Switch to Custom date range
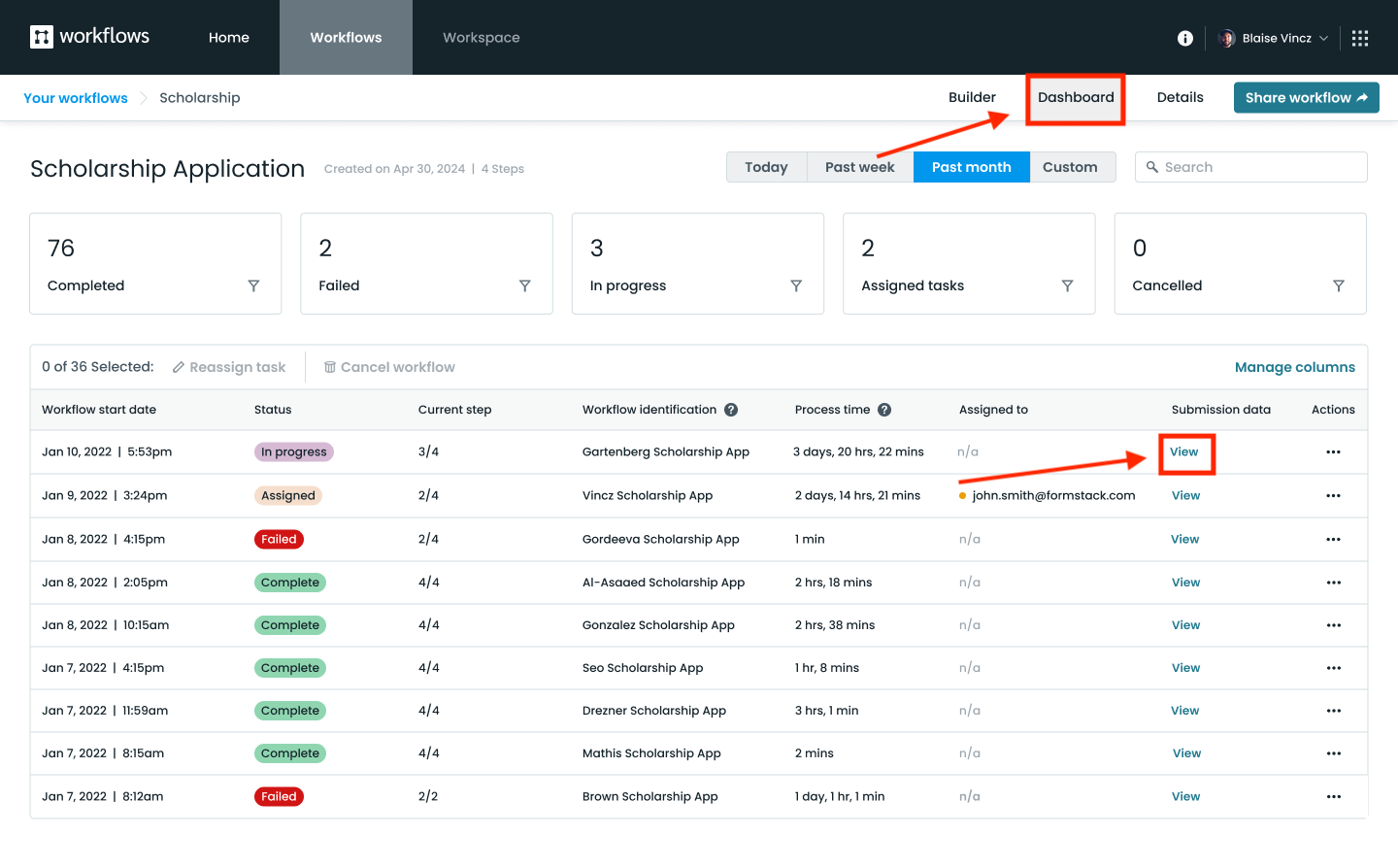Screen dimensions: 1398x868 click(1070, 167)
